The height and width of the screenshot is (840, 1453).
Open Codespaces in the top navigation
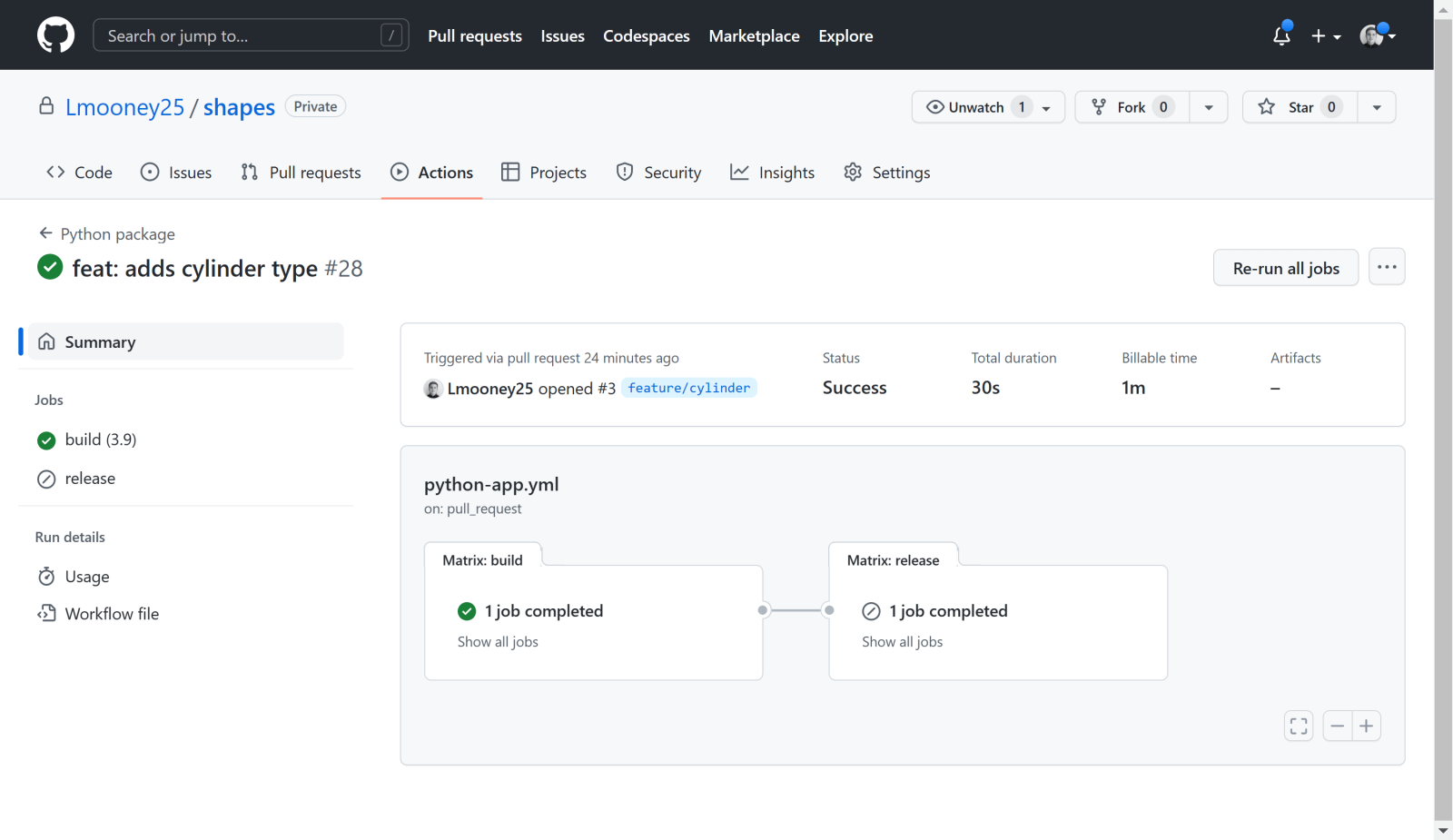[647, 36]
